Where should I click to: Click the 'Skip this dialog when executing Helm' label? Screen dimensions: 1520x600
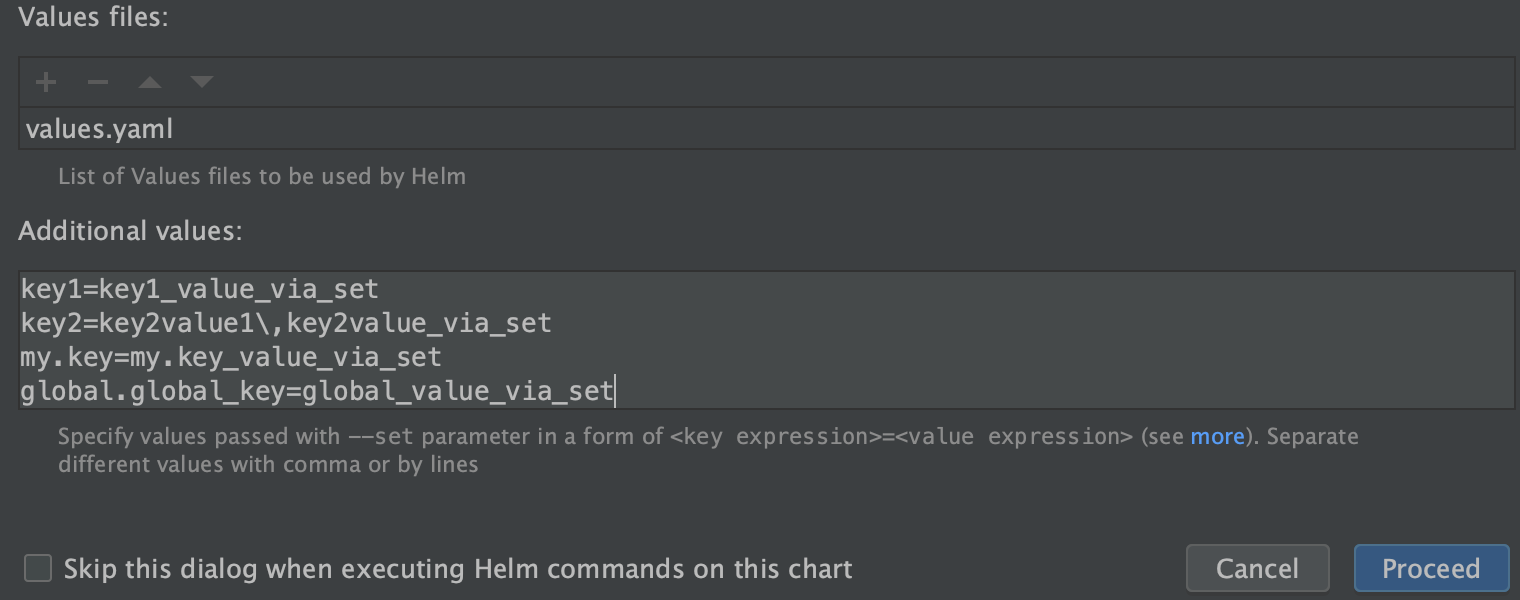[458, 569]
